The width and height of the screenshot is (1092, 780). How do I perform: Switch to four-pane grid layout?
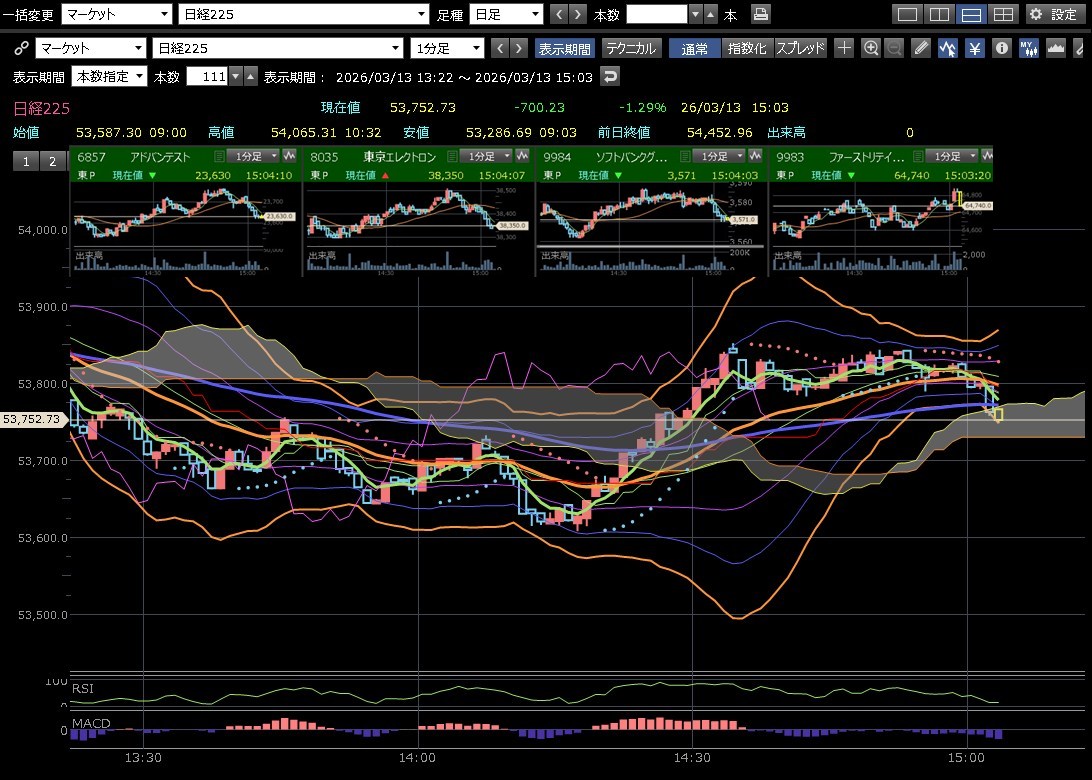tap(1005, 14)
